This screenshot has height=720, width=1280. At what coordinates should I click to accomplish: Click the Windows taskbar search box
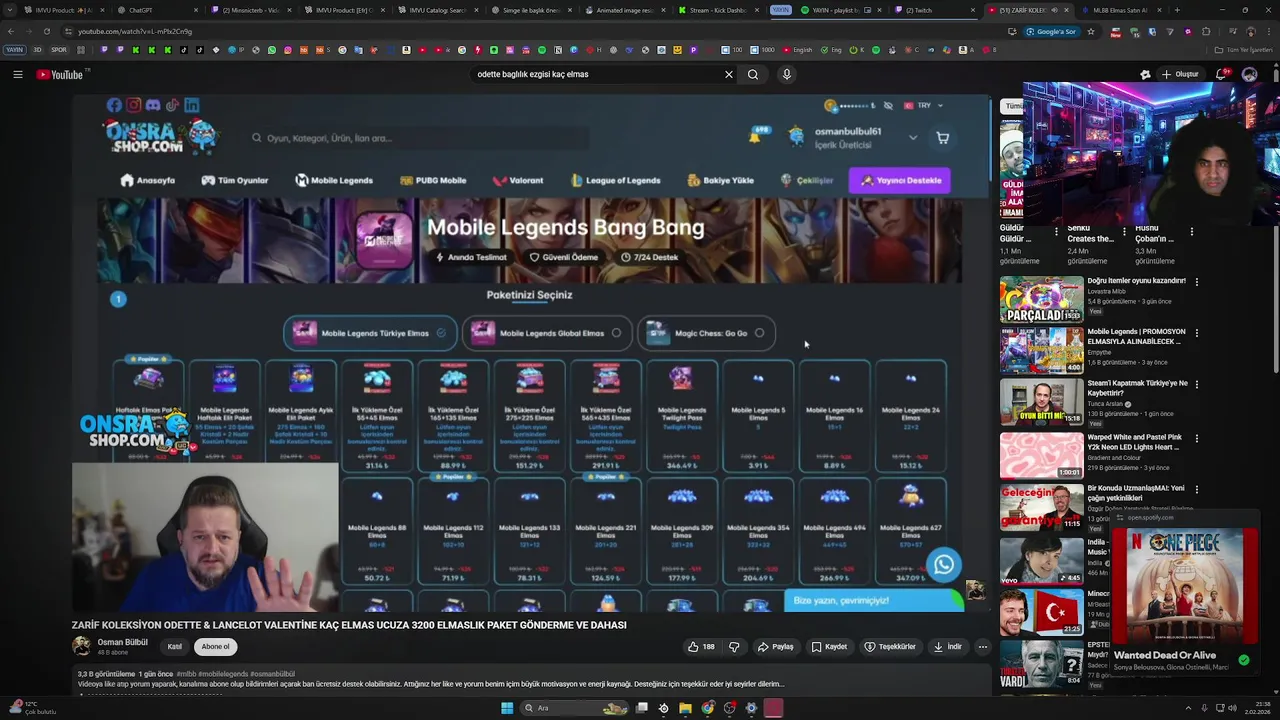coord(575,708)
